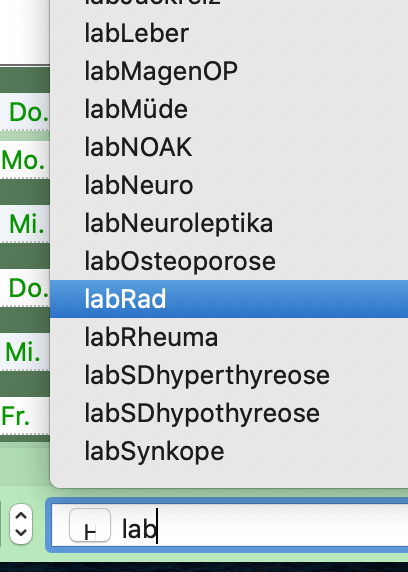
Task: Select the upper Mi. day row
Action: [25, 224]
